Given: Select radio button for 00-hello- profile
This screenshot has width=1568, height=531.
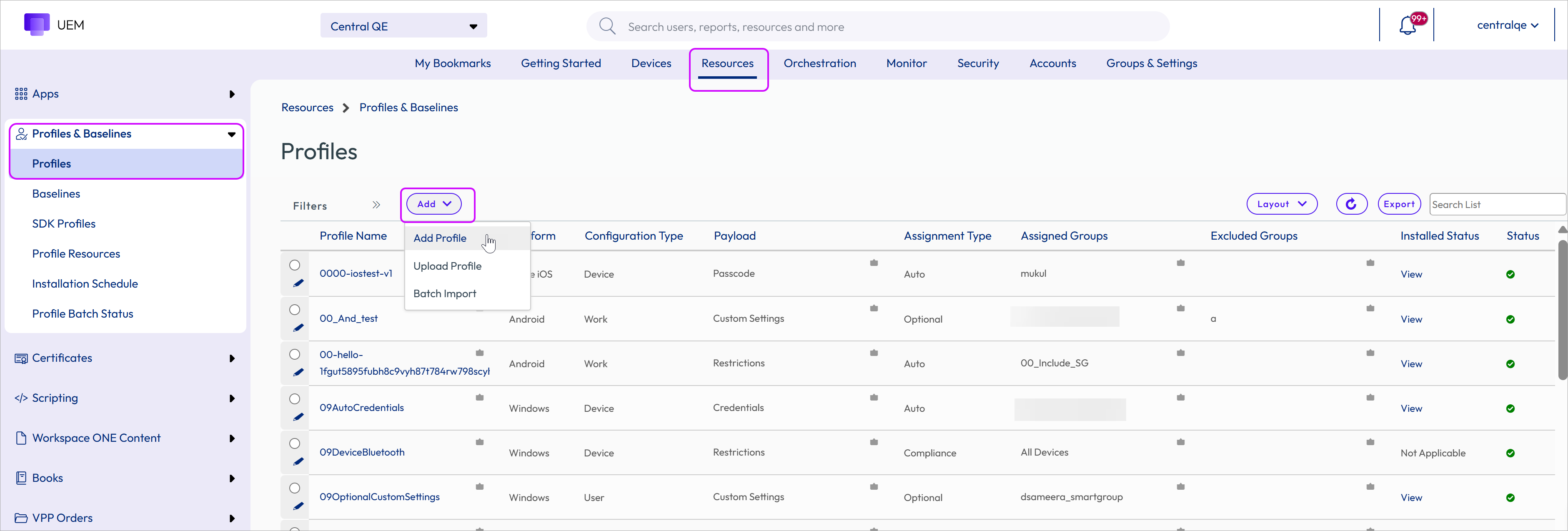Looking at the screenshot, I should pos(295,354).
